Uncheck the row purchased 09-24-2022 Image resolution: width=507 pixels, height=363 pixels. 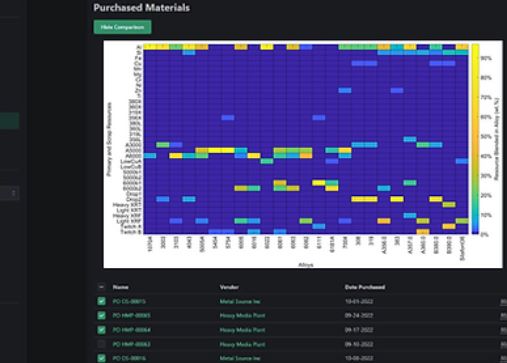pos(102,316)
